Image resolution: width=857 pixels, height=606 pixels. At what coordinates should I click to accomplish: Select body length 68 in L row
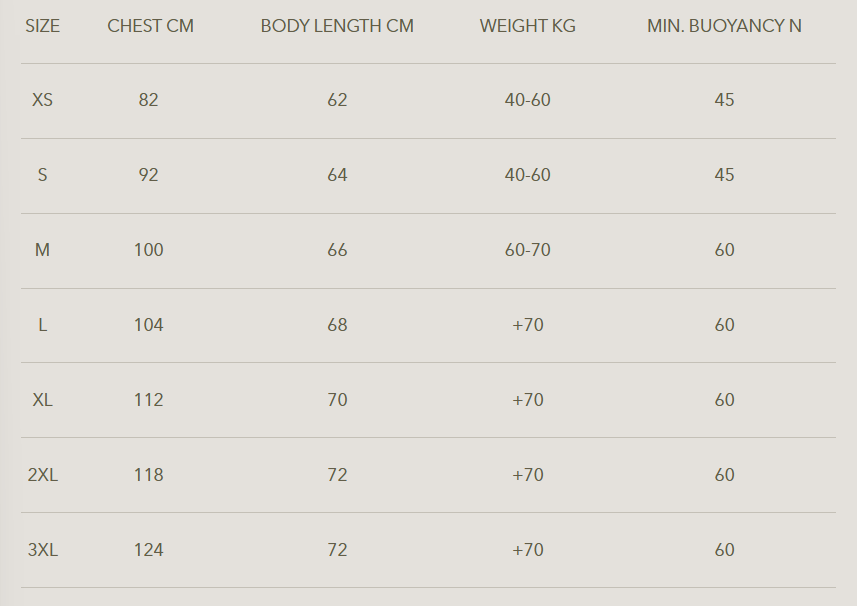coord(337,325)
